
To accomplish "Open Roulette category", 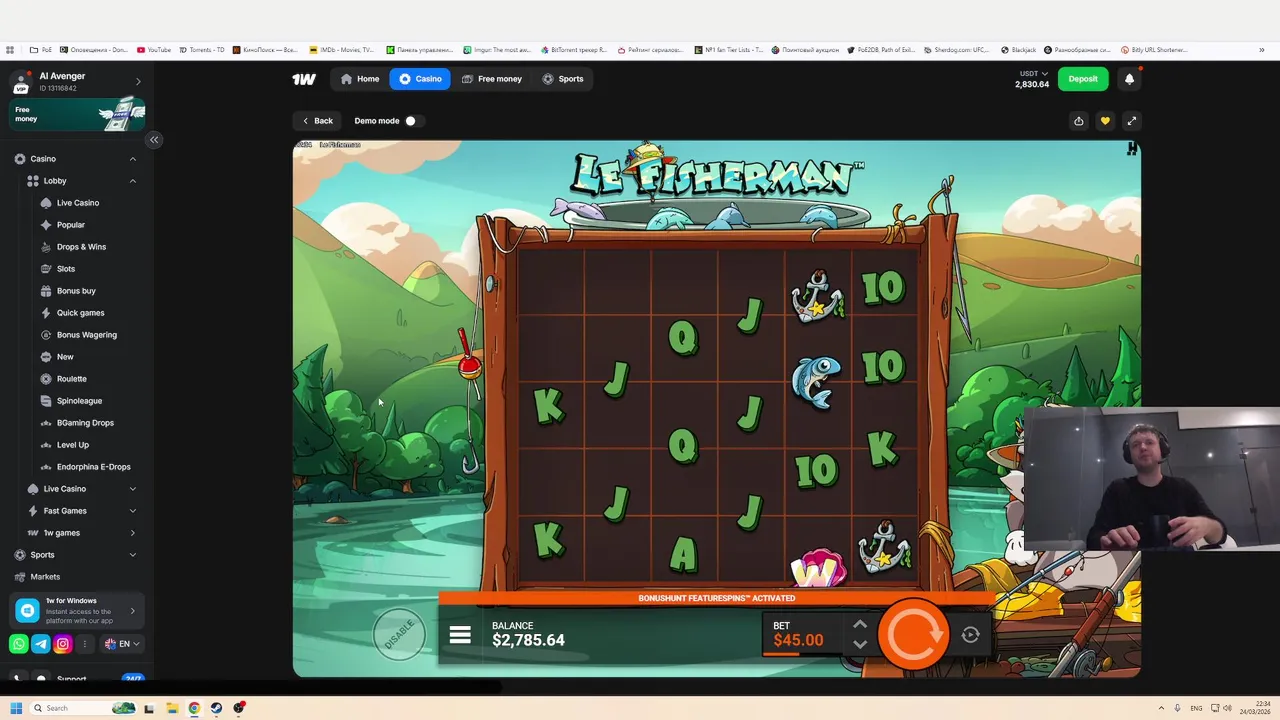I will coord(71,379).
